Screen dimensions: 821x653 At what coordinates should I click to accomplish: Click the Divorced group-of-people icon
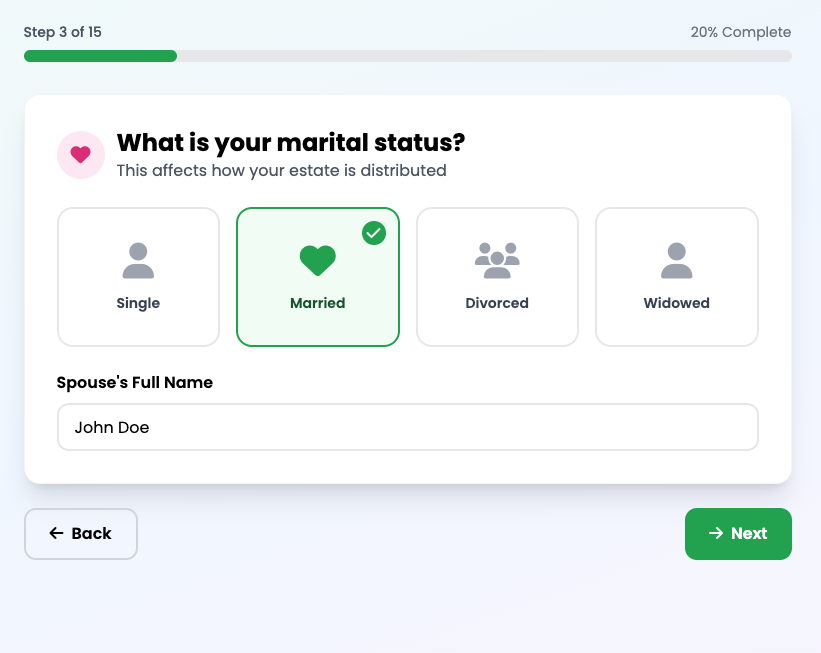coord(497,261)
